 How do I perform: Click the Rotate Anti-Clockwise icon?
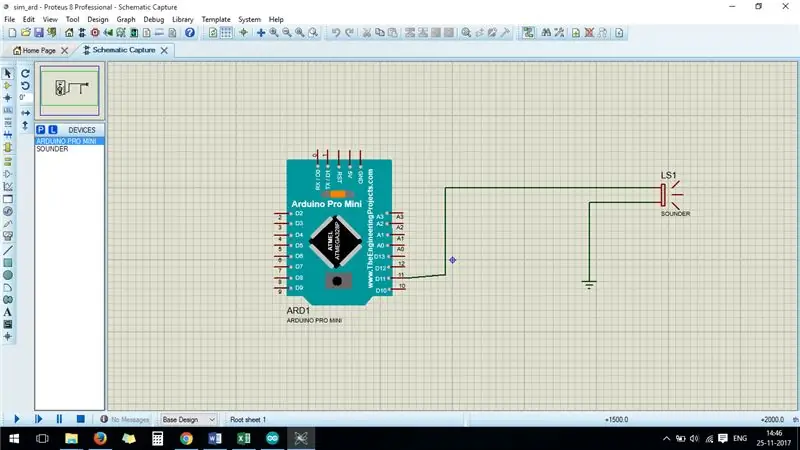coord(25,86)
